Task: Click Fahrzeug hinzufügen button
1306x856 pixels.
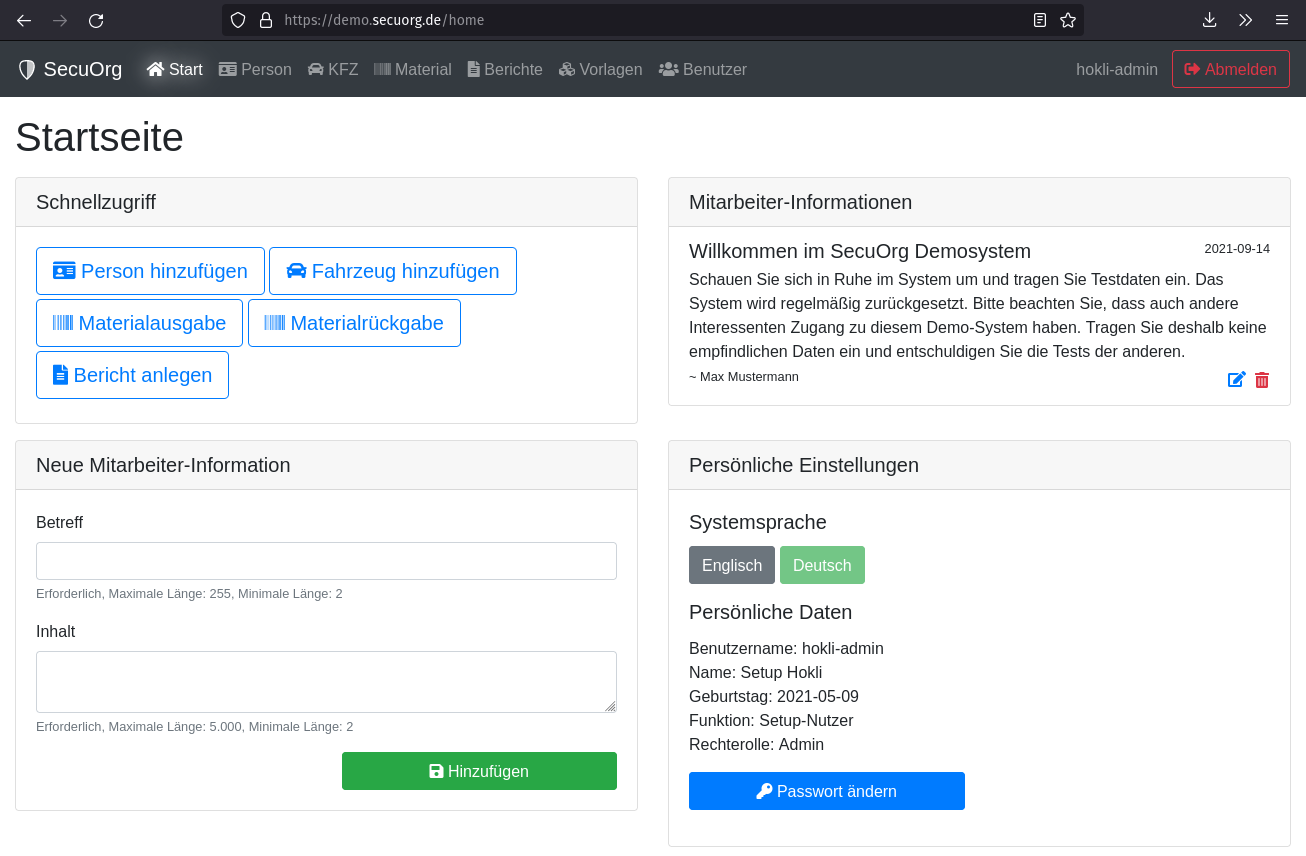Action: pos(393,271)
